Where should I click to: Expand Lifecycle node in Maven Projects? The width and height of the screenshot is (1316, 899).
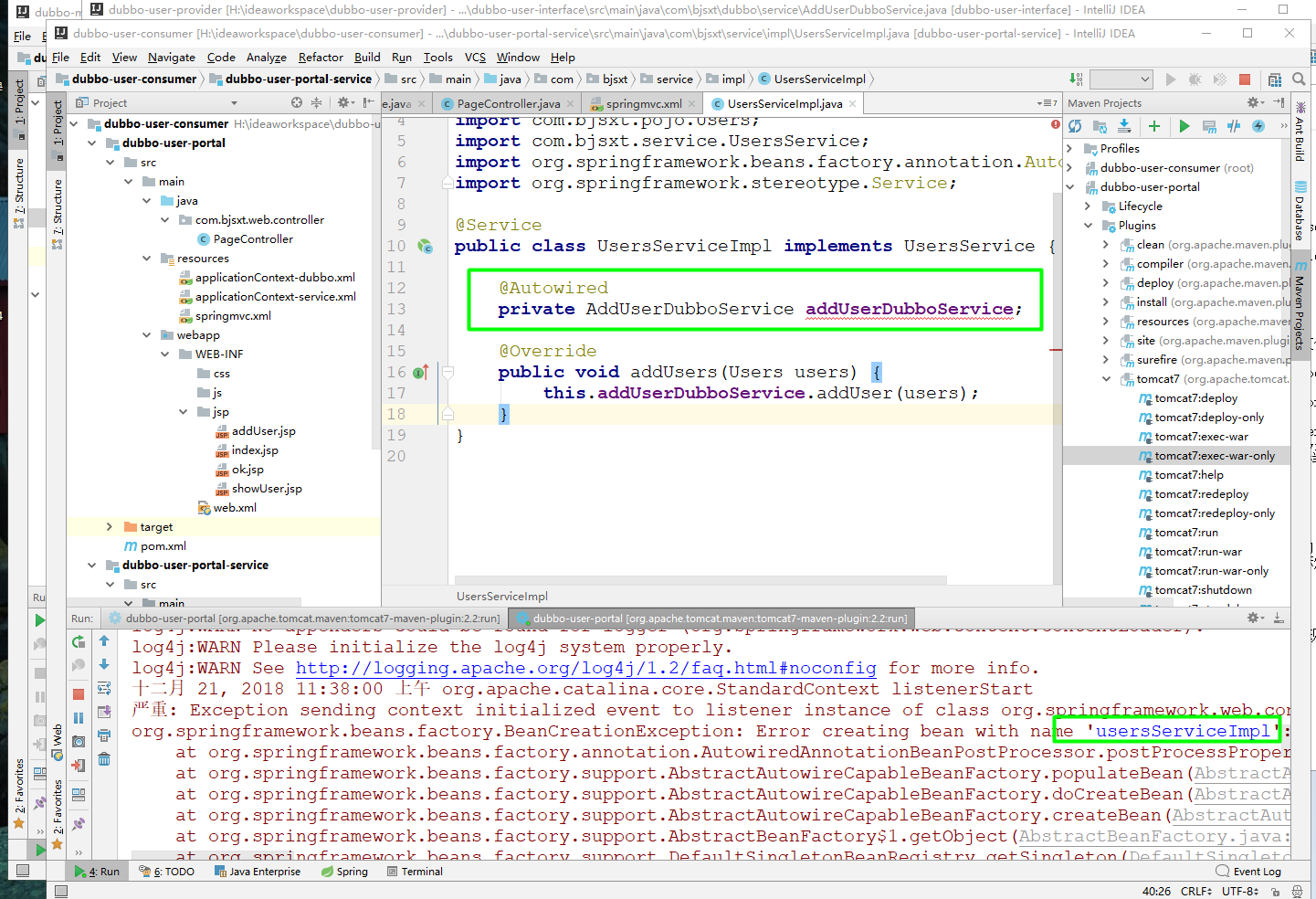pyautogui.click(x=1088, y=206)
